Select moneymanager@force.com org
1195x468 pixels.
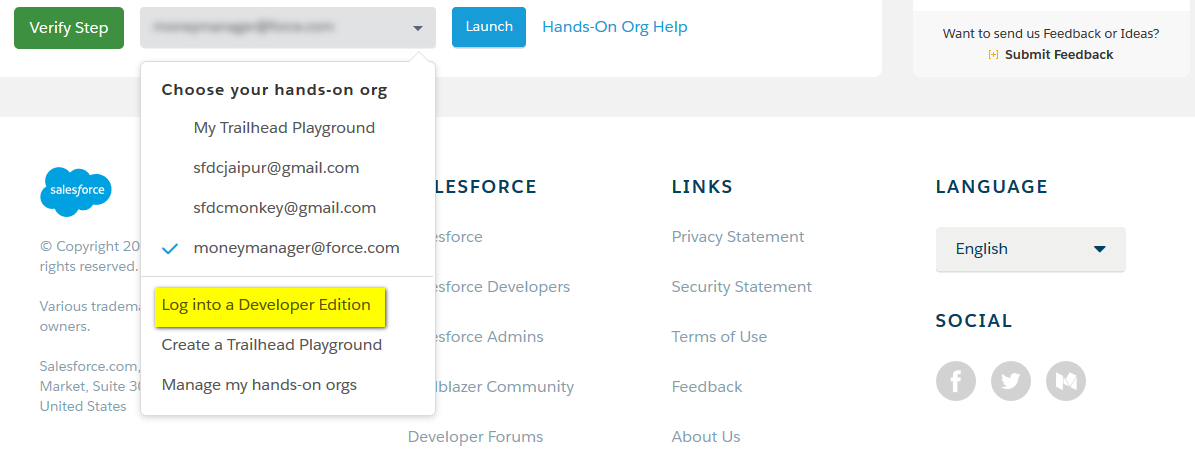coord(296,248)
